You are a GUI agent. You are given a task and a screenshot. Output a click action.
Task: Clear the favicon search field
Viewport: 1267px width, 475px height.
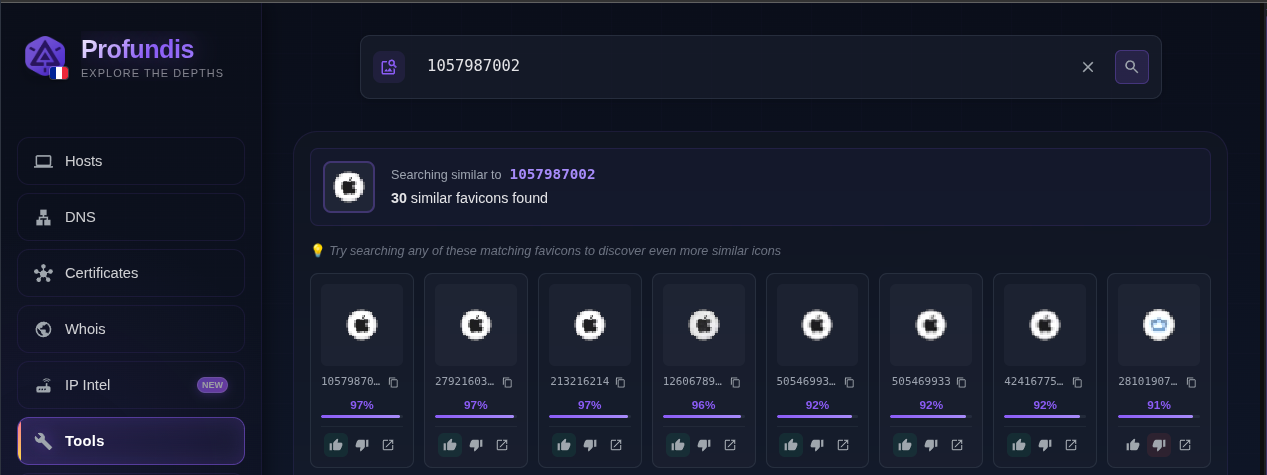tap(1088, 67)
